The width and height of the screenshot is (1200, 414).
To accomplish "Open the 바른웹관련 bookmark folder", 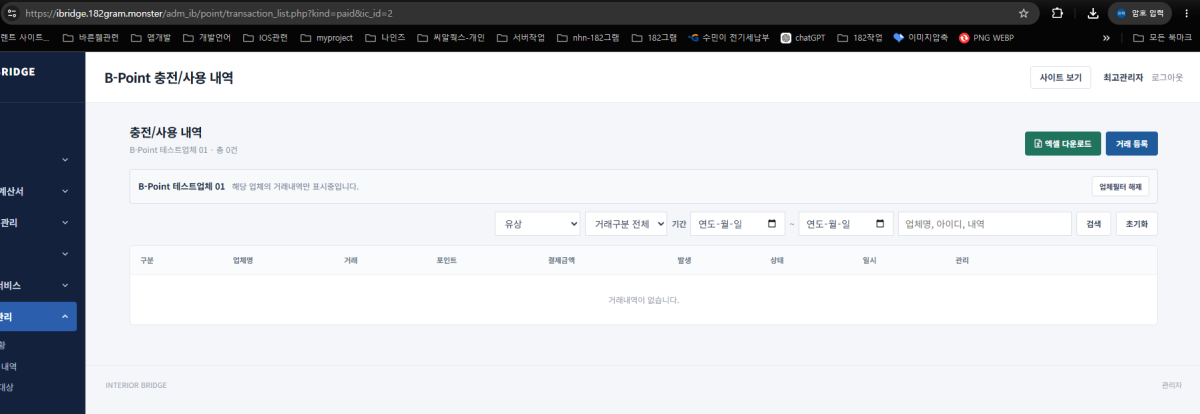I will coord(92,37).
